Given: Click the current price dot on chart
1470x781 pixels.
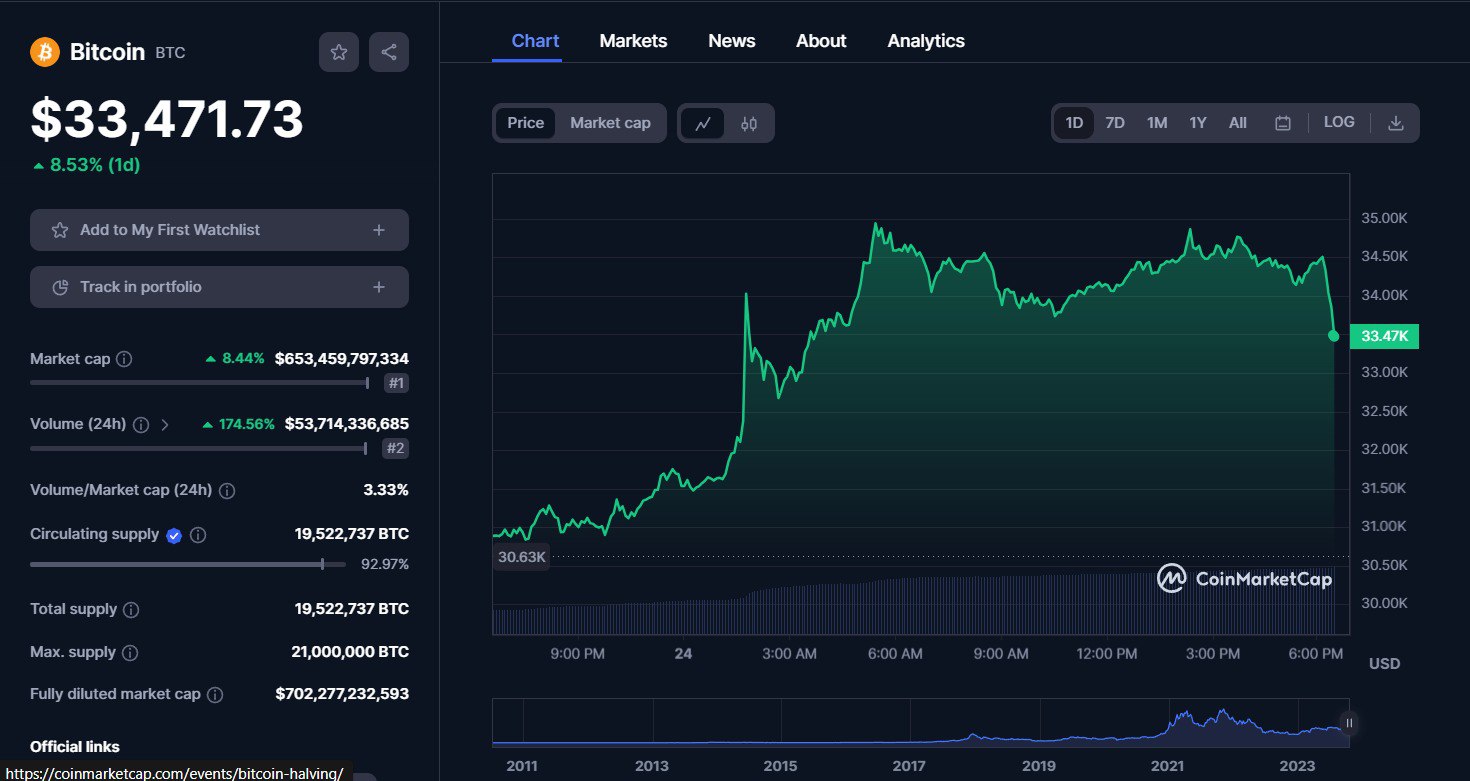Looking at the screenshot, I should (x=1333, y=336).
